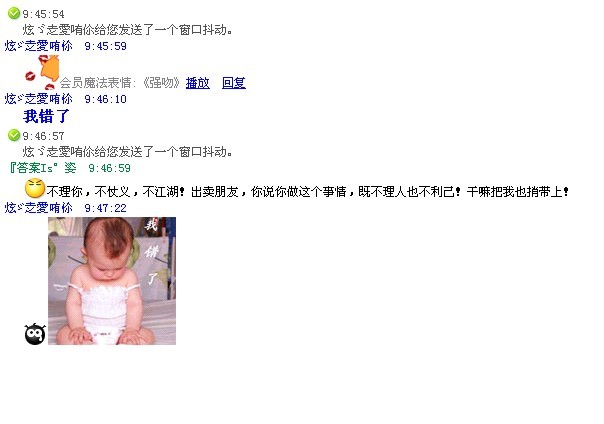Click the 9:46:59 timestamp
The width and height of the screenshot is (604, 424).
coord(109,168)
